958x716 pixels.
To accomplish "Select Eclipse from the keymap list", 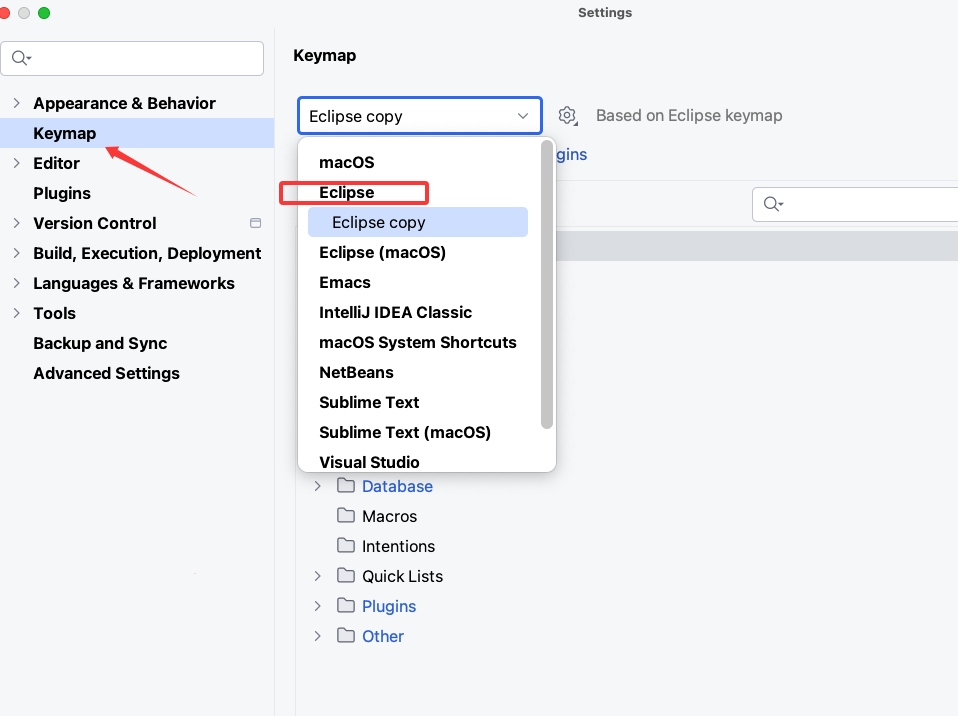I will coord(346,192).
